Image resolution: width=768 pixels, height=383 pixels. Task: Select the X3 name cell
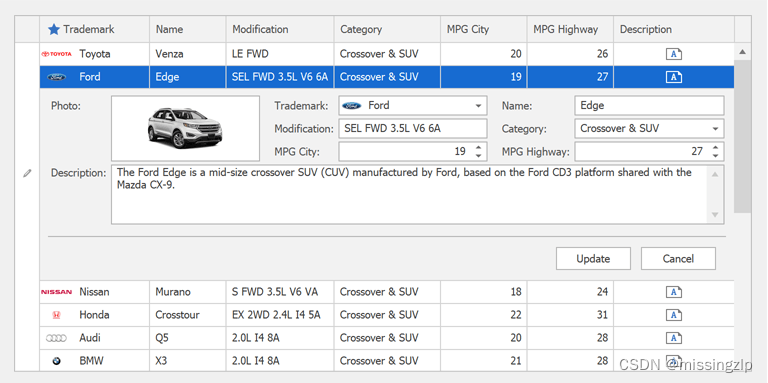tap(188, 361)
